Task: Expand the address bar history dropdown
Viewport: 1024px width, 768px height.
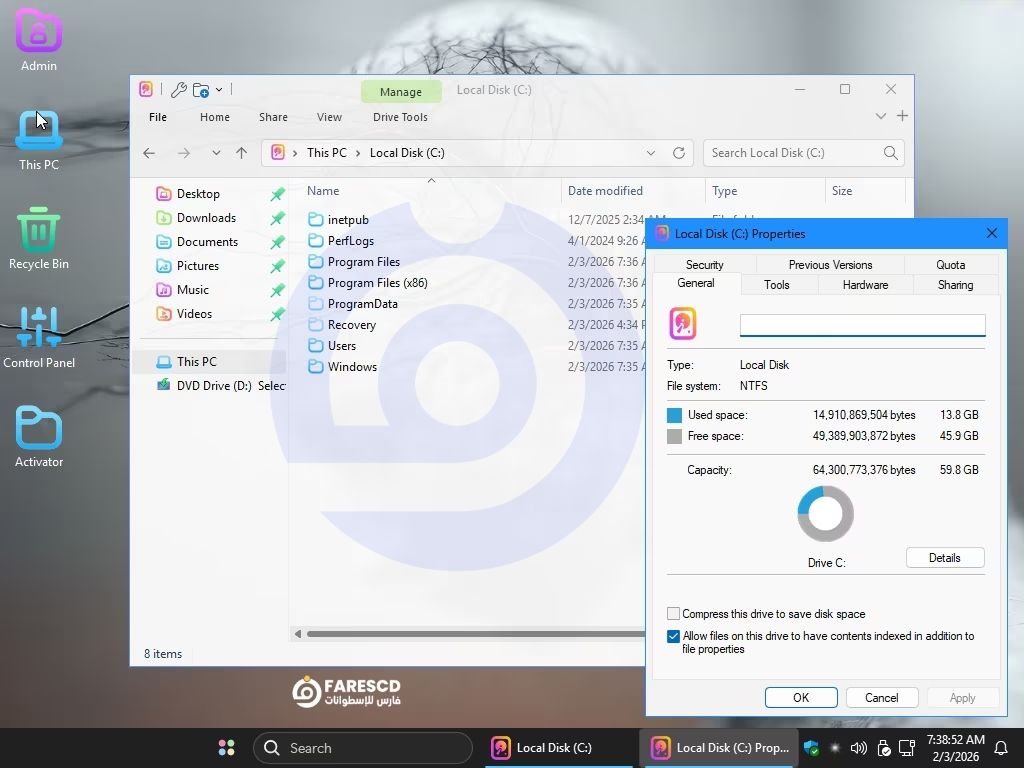Action: coord(651,153)
